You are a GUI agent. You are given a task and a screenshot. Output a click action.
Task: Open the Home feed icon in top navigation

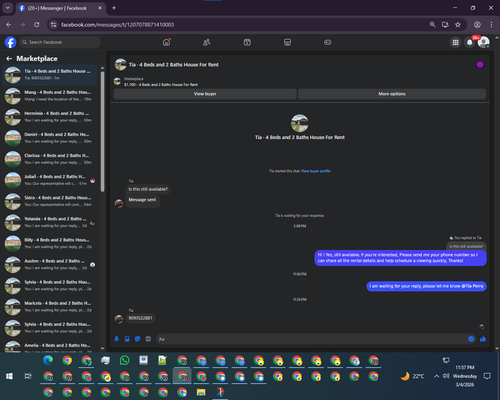click(x=166, y=42)
